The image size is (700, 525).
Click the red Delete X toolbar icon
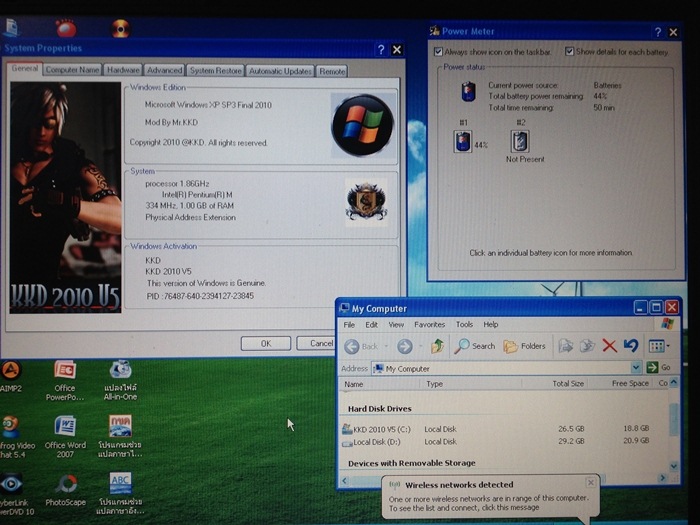[x=609, y=346]
